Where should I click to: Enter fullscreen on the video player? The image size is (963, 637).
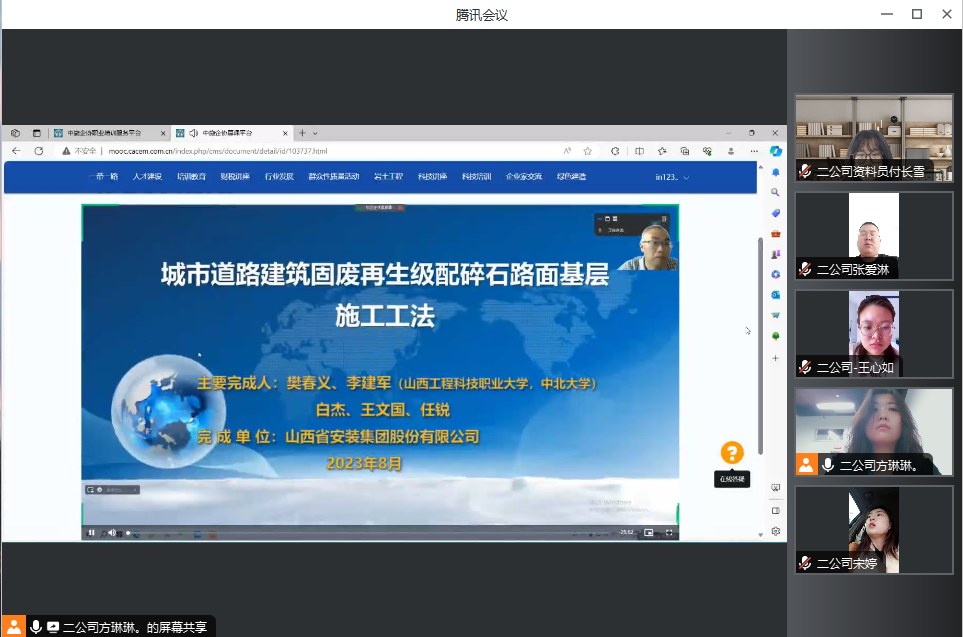[x=669, y=533]
